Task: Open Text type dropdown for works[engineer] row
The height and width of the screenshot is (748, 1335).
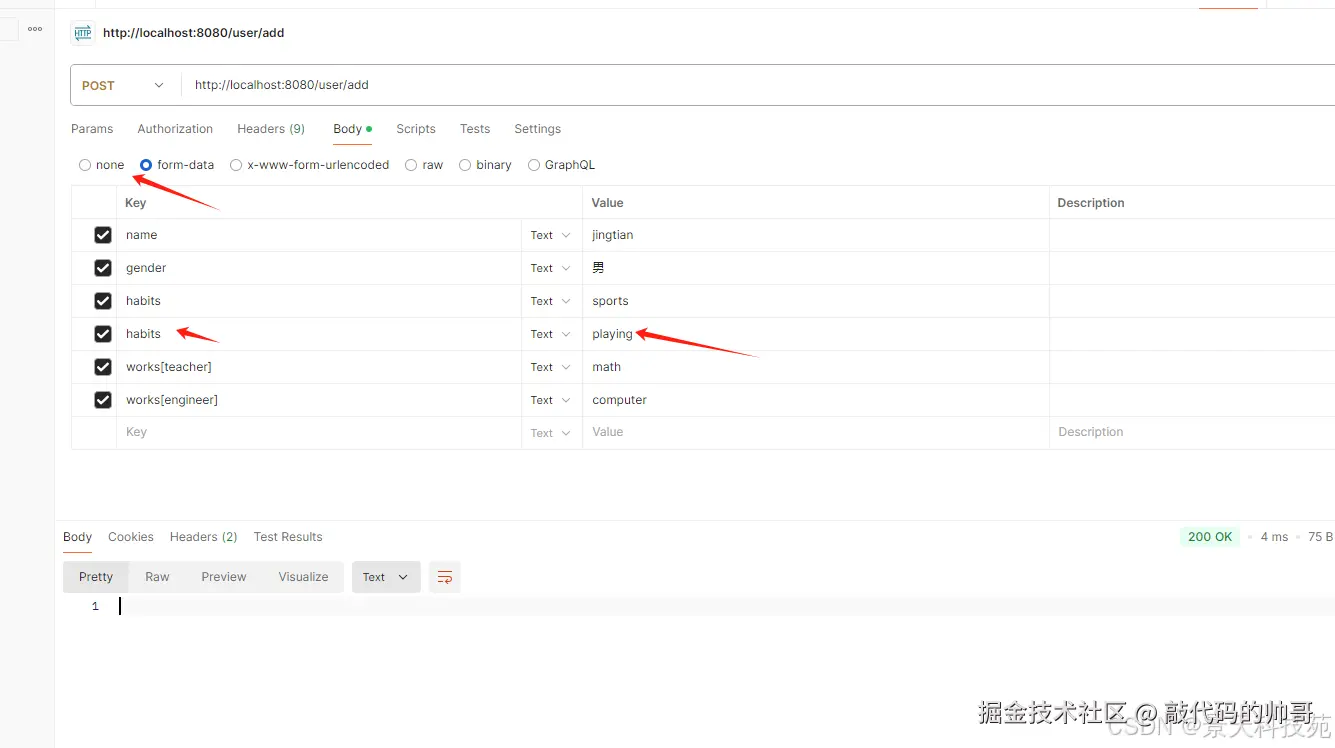Action: (551, 400)
